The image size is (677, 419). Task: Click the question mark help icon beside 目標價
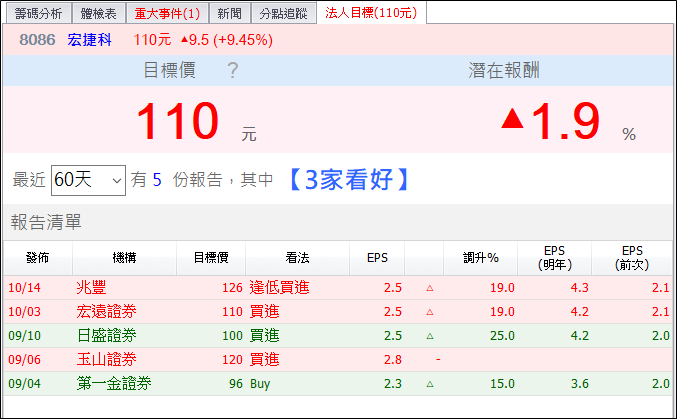[233, 70]
